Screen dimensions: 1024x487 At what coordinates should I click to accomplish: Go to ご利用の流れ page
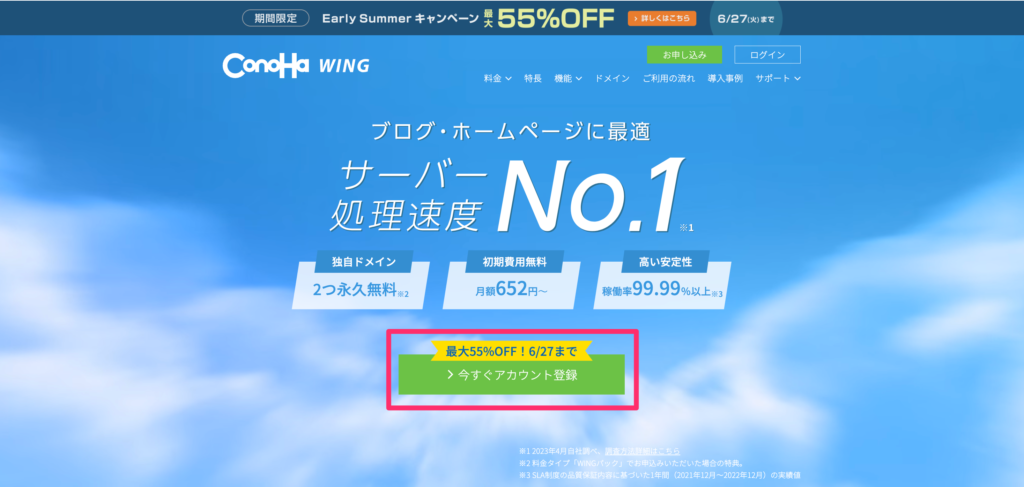pos(669,78)
